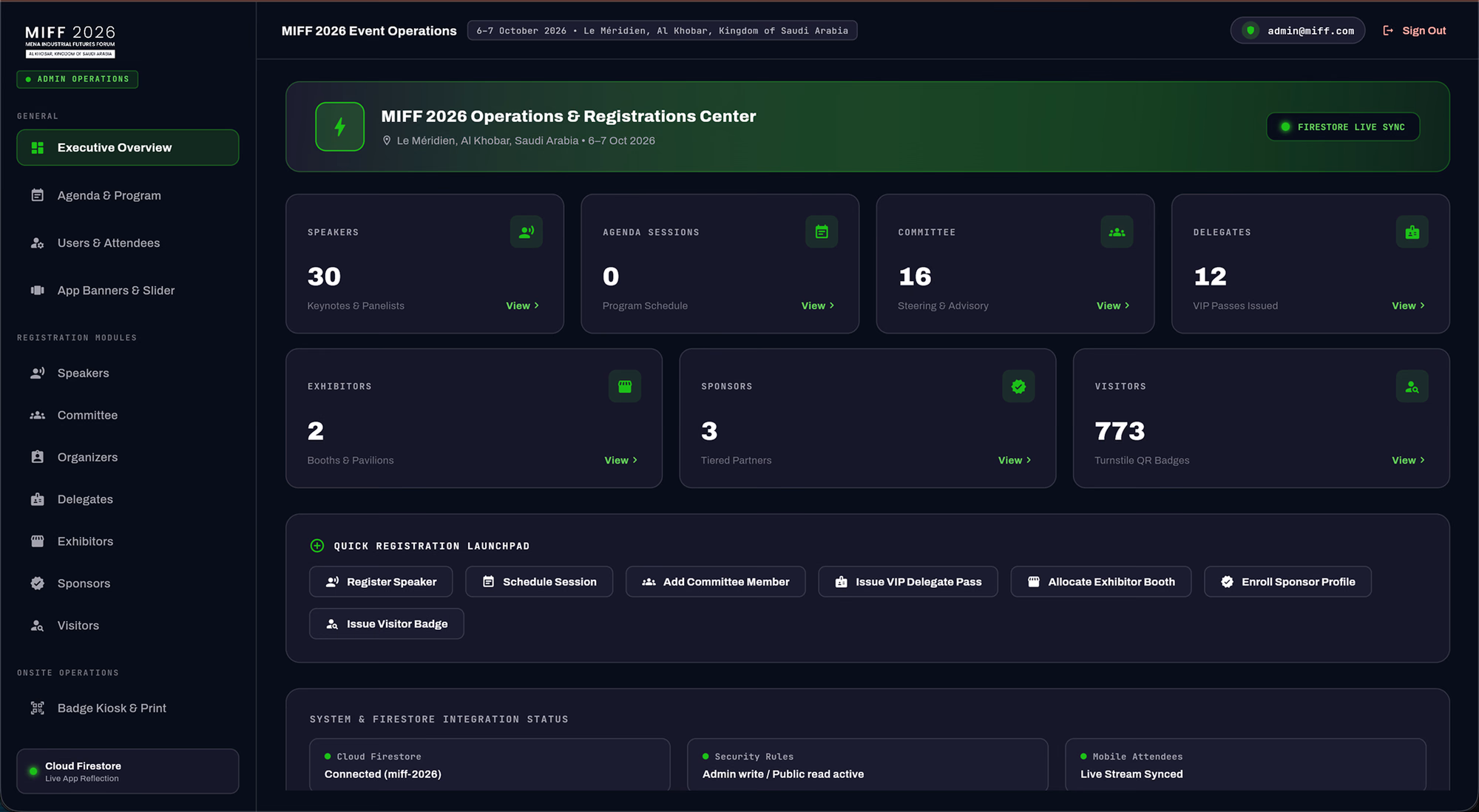1479x812 pixels.
Task: Click the Firestore Live Sync indicator
Action: [x=1343, y=126]
